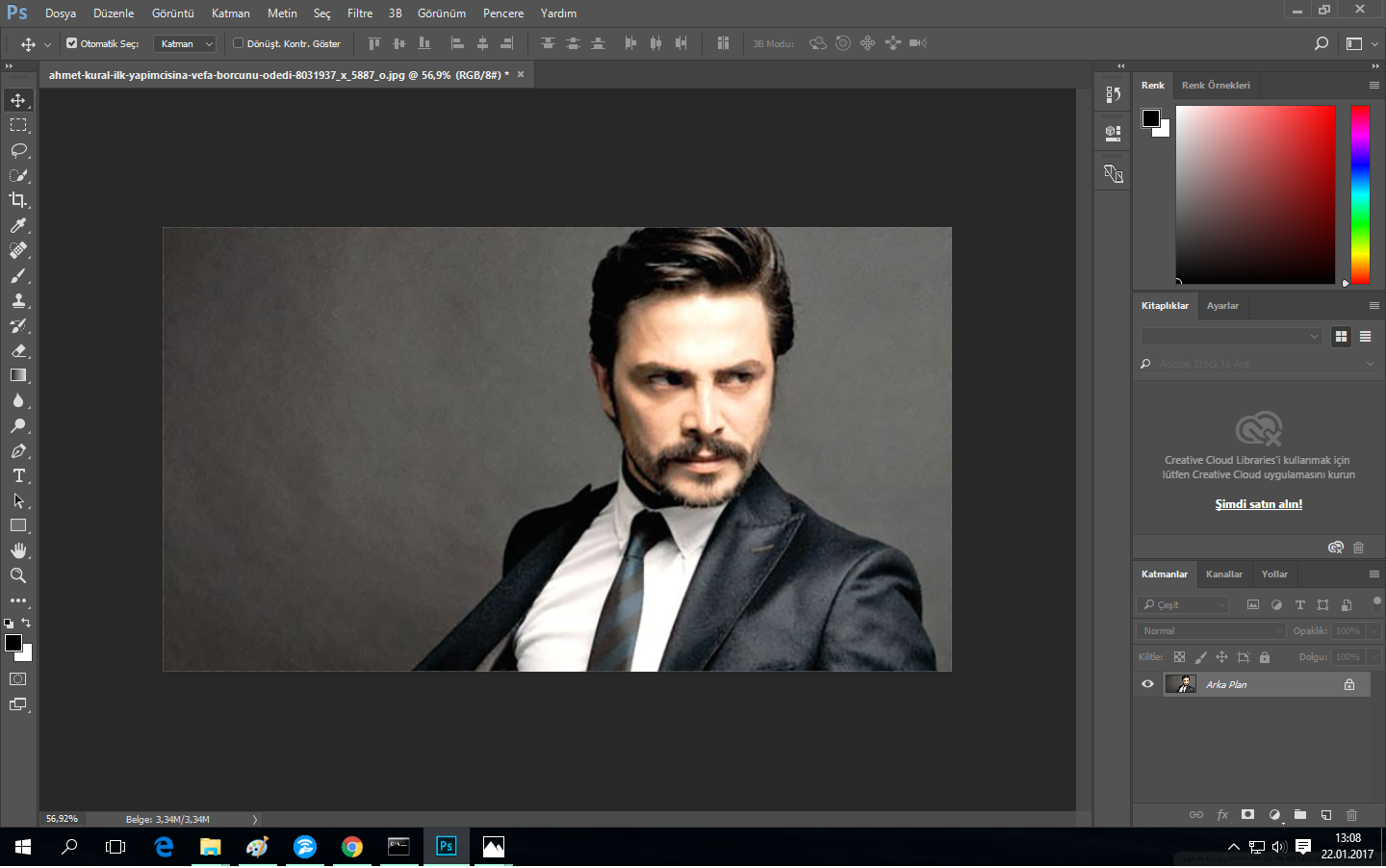
Task: Select the Brush tool
Action: (x=18, y=275)
